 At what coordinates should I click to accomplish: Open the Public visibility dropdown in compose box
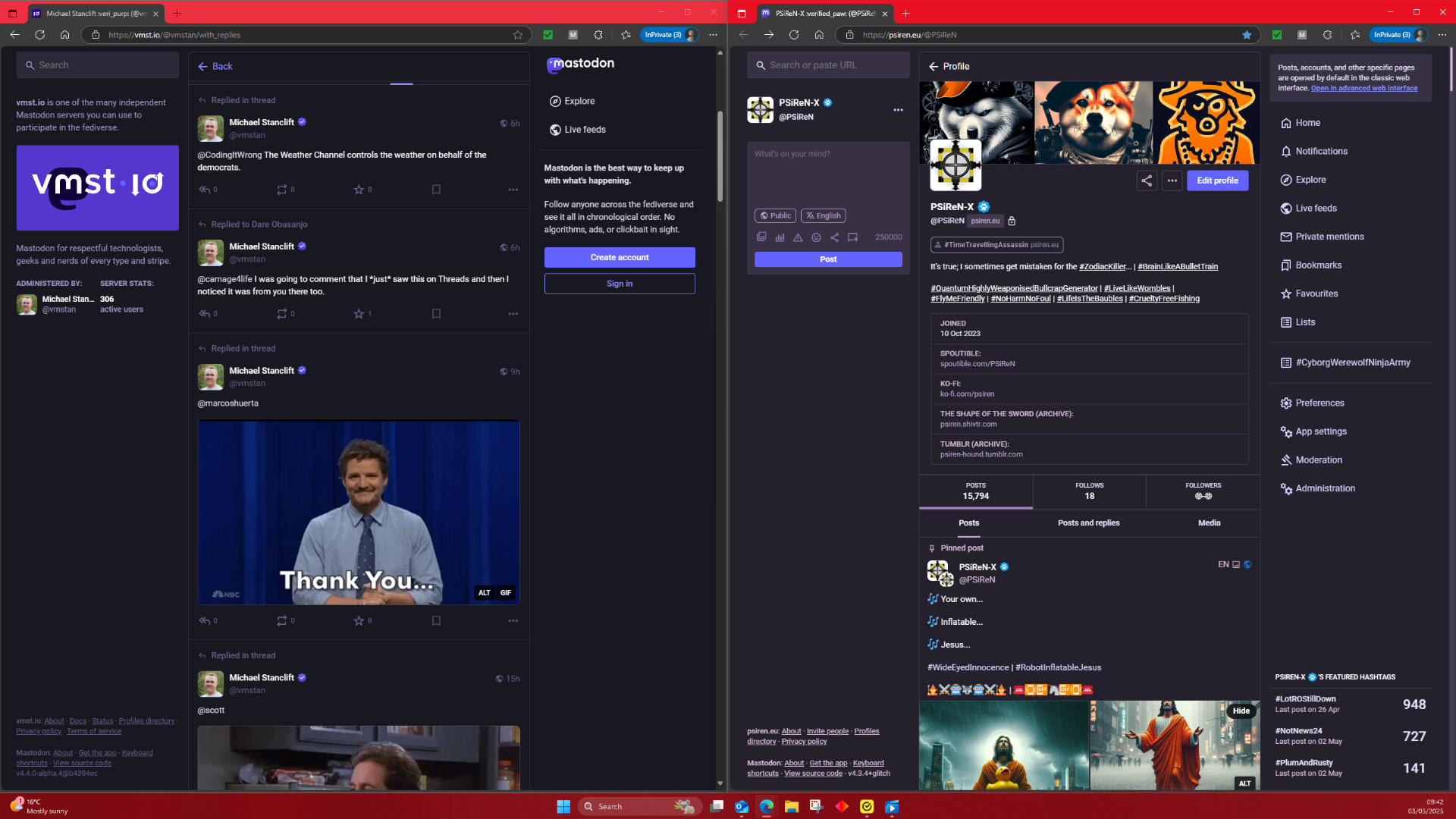[775, 216]
